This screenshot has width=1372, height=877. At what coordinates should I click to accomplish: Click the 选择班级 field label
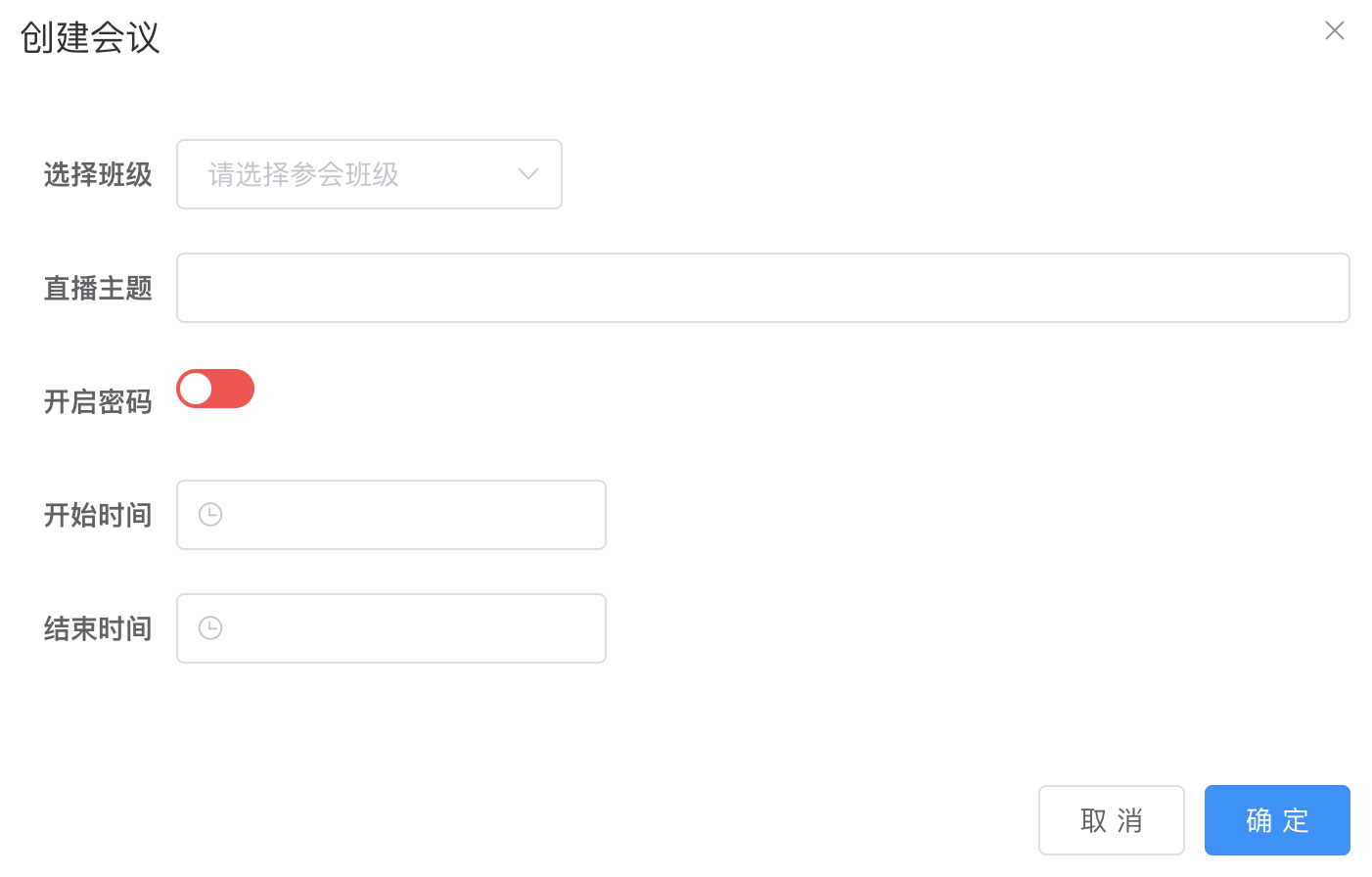pyautogui.click(x=98, y=175)
